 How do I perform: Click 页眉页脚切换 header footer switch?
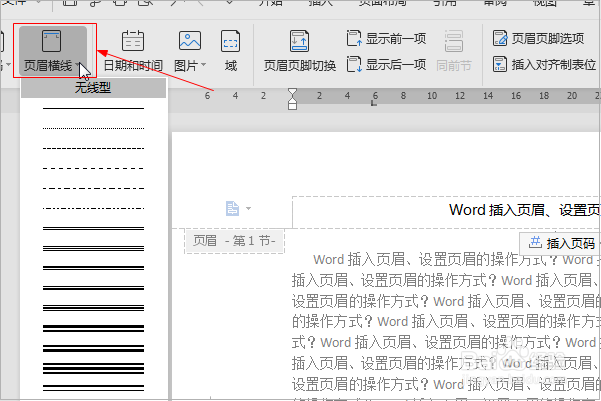[300, 51]
